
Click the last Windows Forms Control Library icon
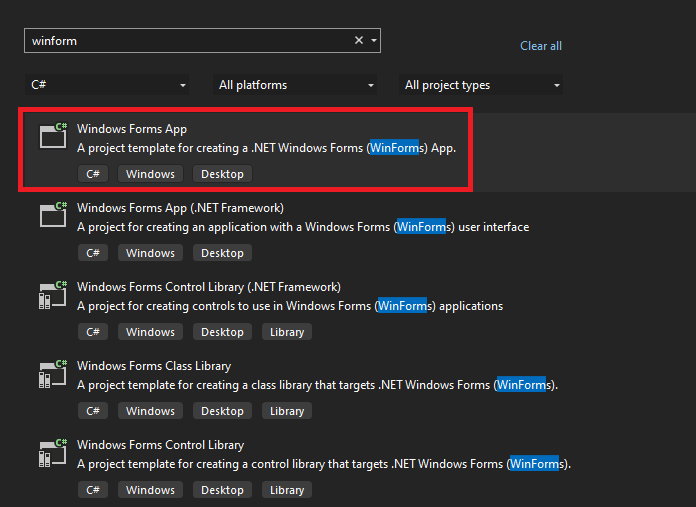click(x=53, y=451)
